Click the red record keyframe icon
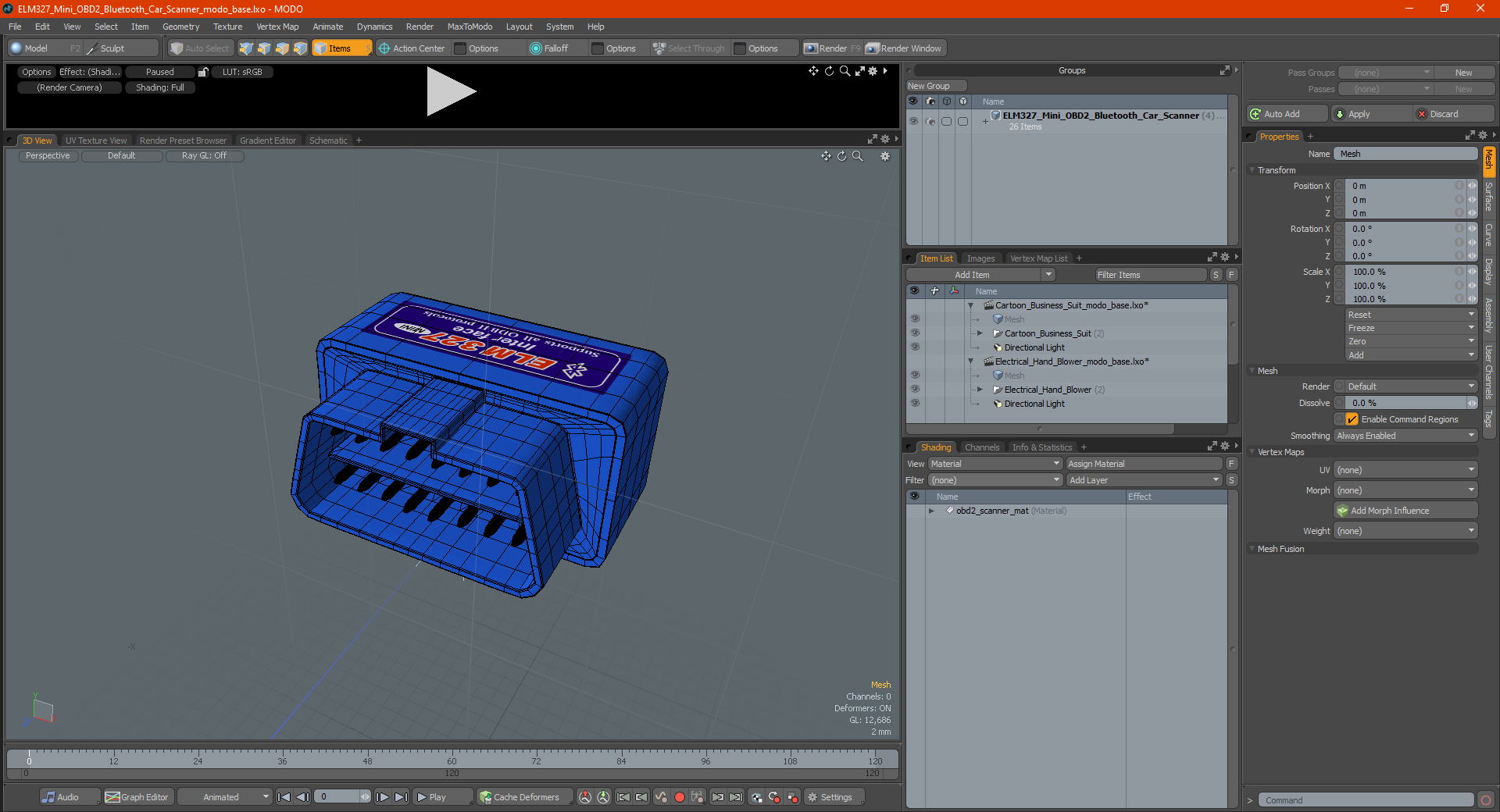 pos(679,797)
